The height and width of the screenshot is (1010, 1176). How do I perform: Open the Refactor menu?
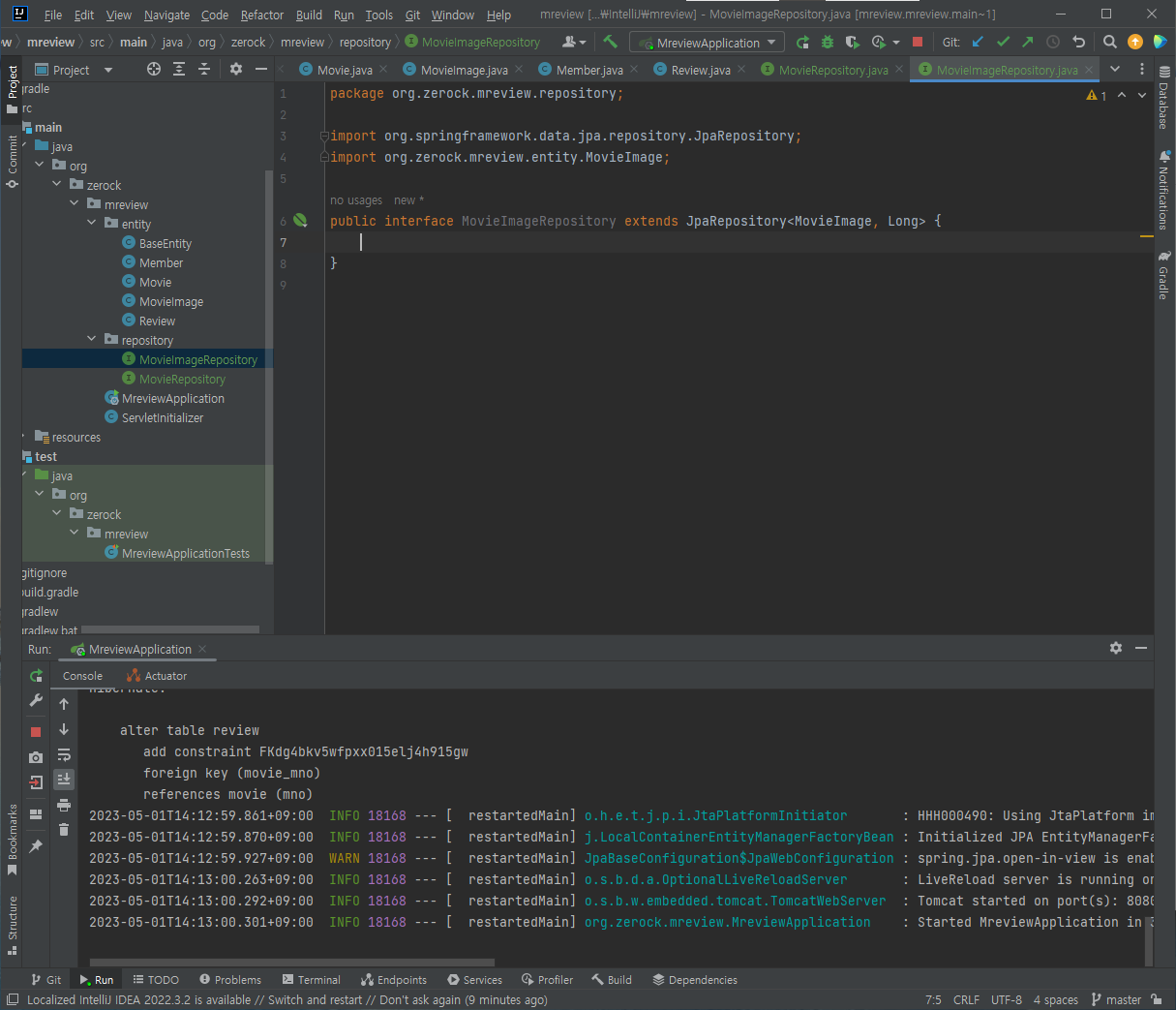262,15
